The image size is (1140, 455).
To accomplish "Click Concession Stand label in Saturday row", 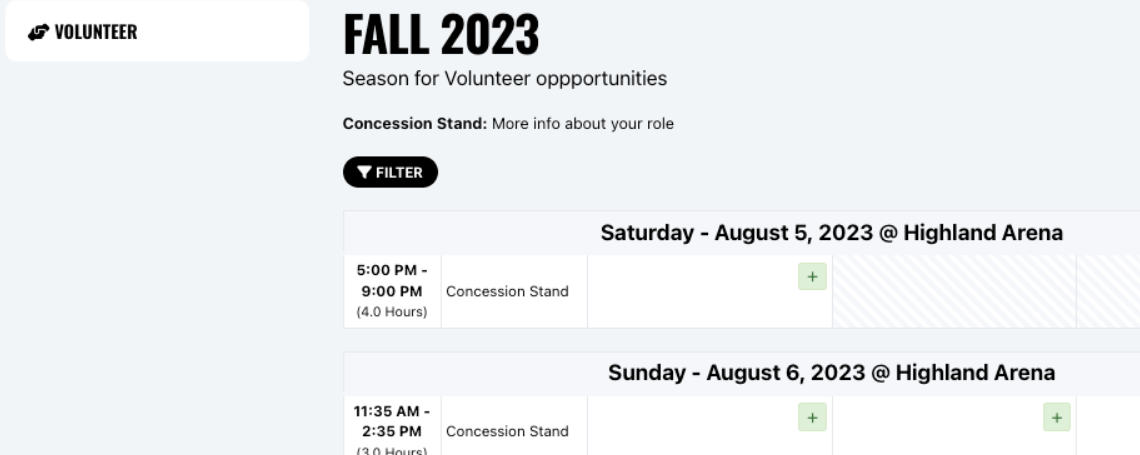I will point(507,292).
